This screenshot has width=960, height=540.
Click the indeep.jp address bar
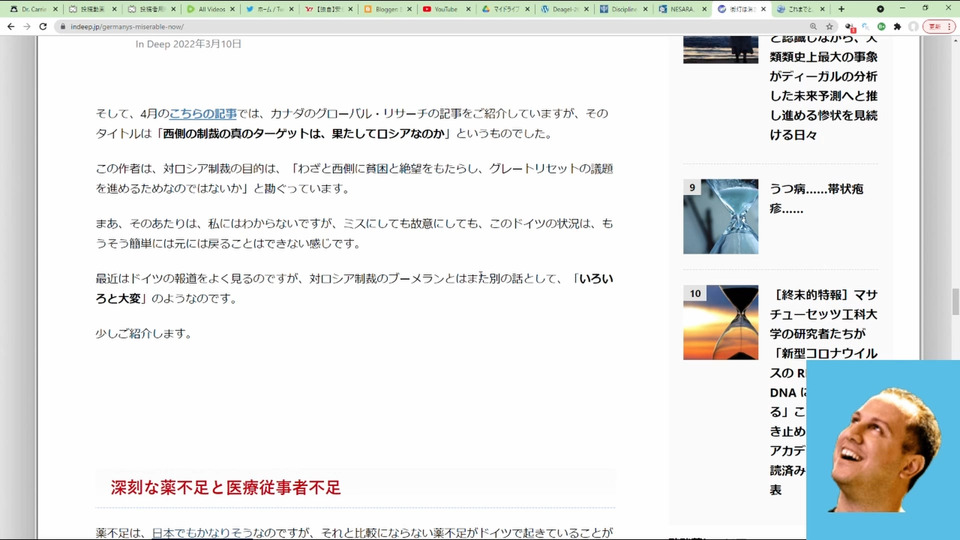[x=429, y=26]
